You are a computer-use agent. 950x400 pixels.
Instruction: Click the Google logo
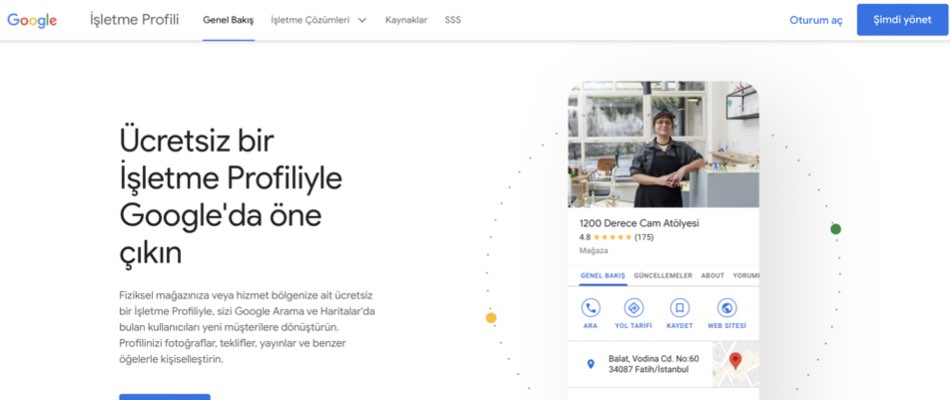tap(32, 20)
